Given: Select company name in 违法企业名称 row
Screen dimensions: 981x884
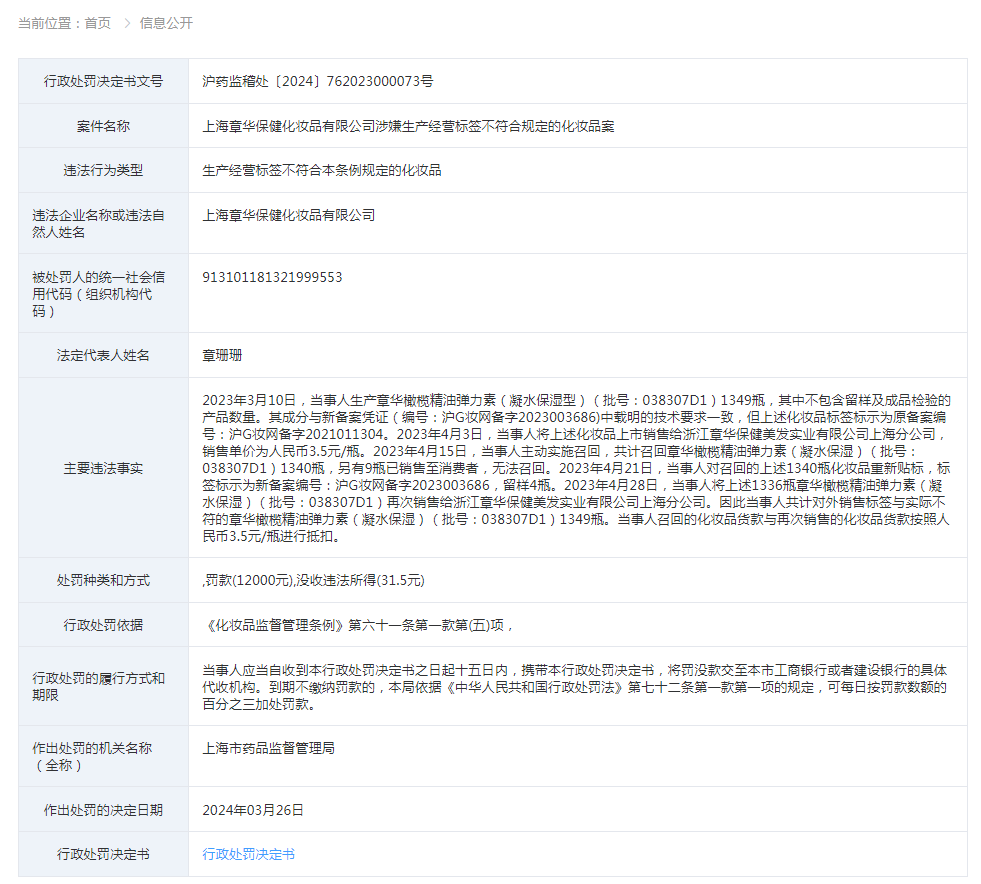Looking at the screenshot, I should pyautogui.click(x=288, y=215).
